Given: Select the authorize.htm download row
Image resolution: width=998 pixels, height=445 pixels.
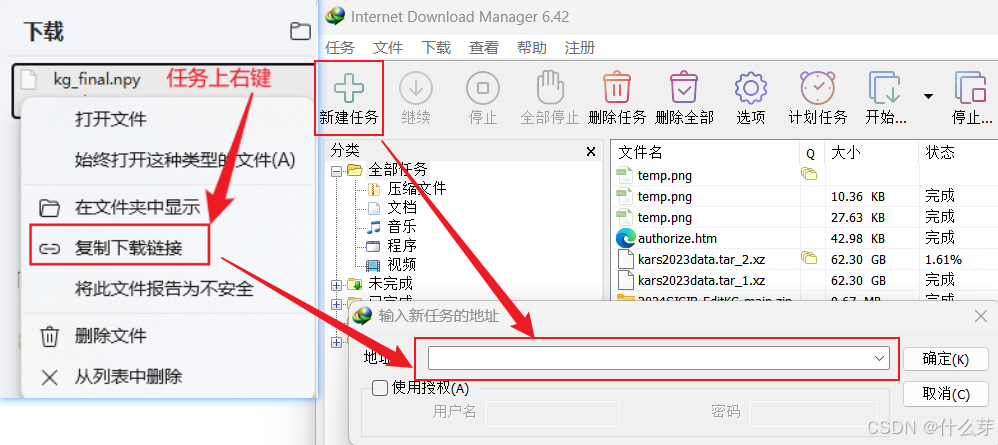Looking at the screenshot, I should point(804,239).
